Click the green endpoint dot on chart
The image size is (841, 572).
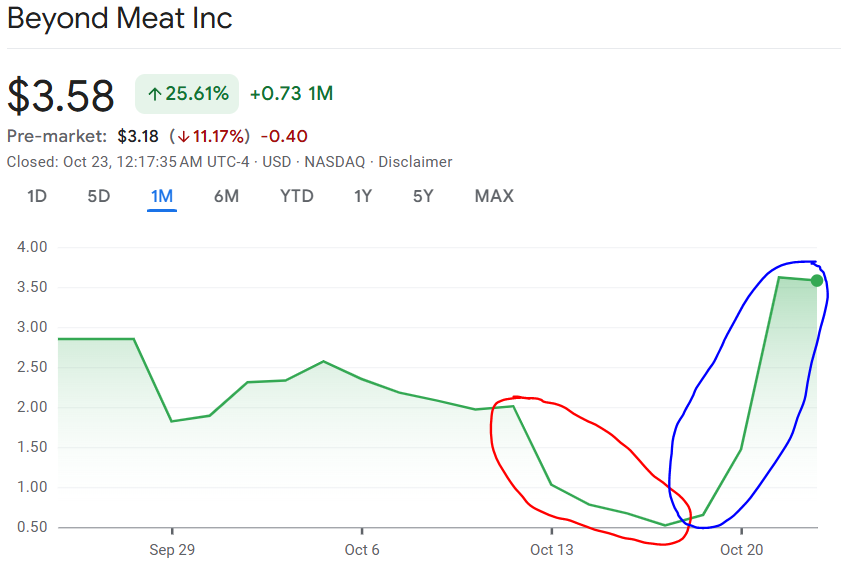tap(817, 281)
